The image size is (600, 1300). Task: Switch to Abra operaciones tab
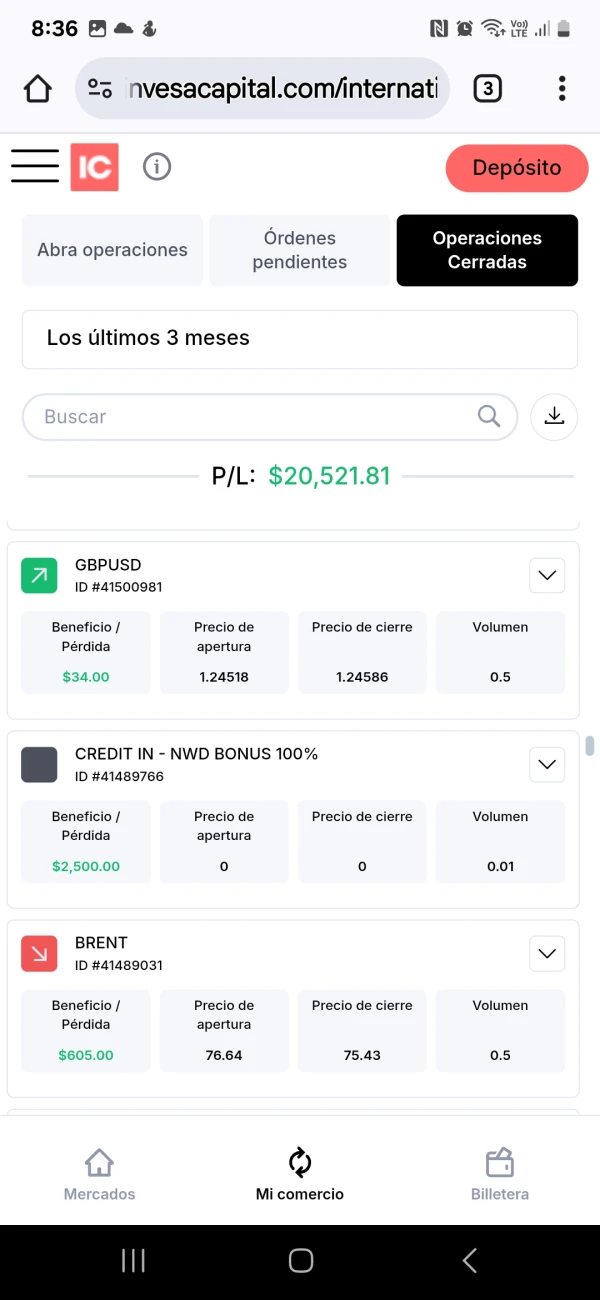pos(112,250)
